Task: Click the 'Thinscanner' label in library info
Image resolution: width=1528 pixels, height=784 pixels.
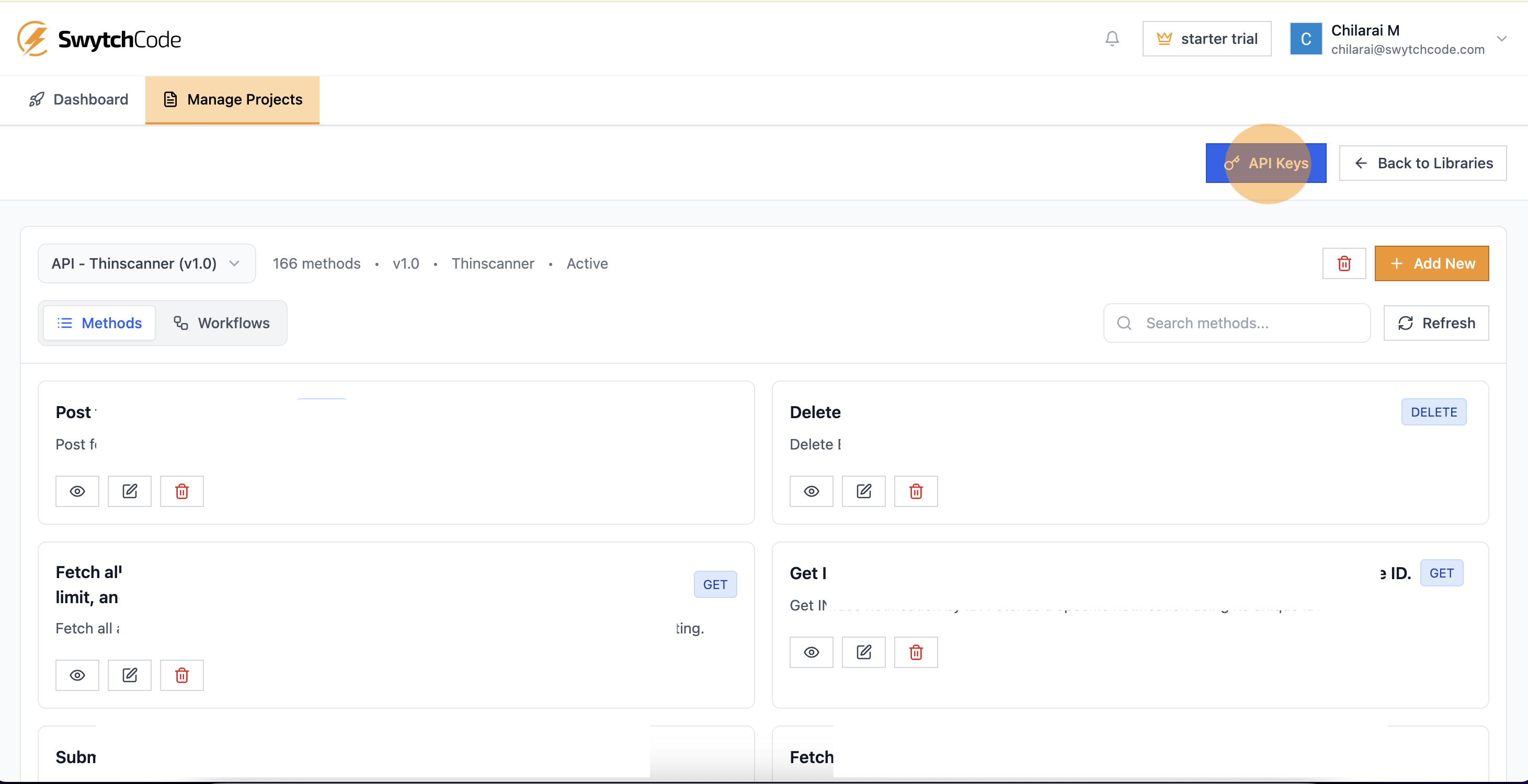Action: pos(492,263)
